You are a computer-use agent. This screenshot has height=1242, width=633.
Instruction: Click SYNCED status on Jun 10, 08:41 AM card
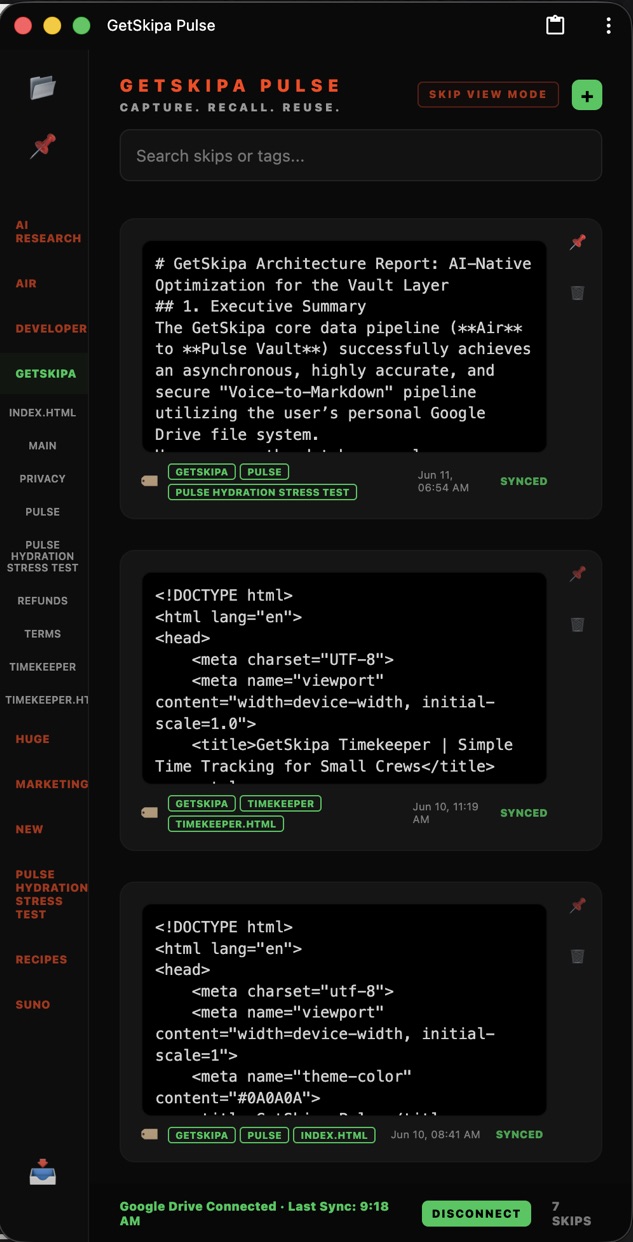click(x=519, y=1135)
